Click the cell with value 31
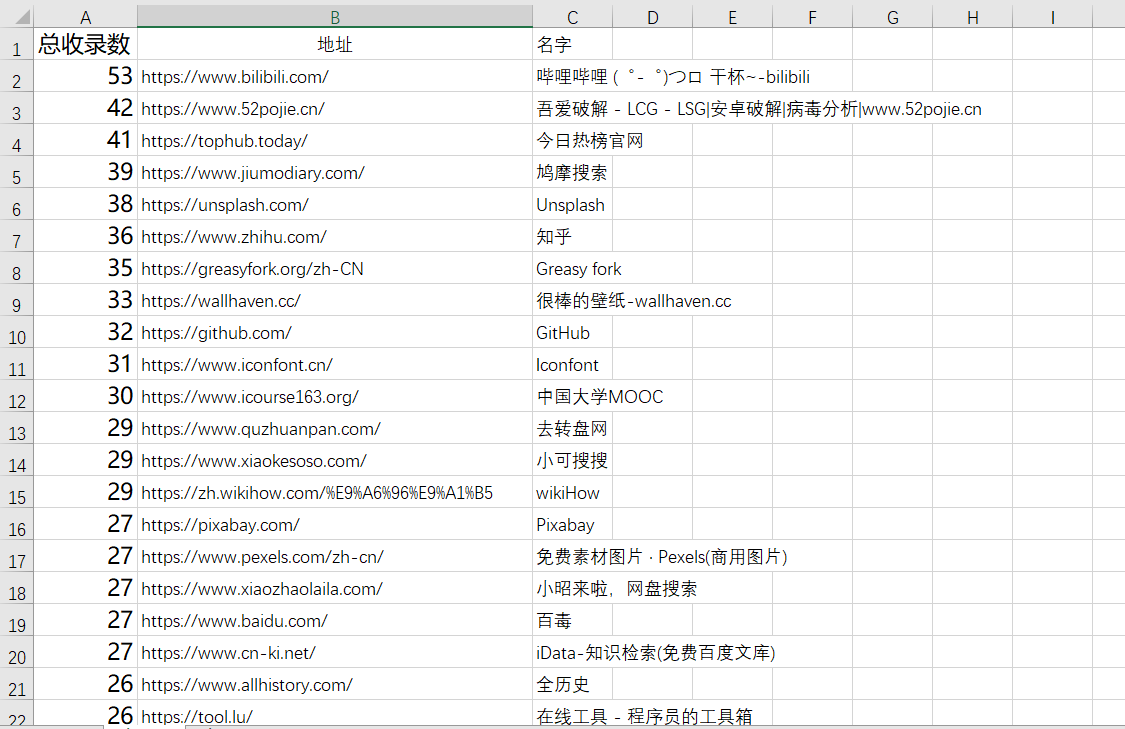This screenshot has height=729, width=1125. 85,364
